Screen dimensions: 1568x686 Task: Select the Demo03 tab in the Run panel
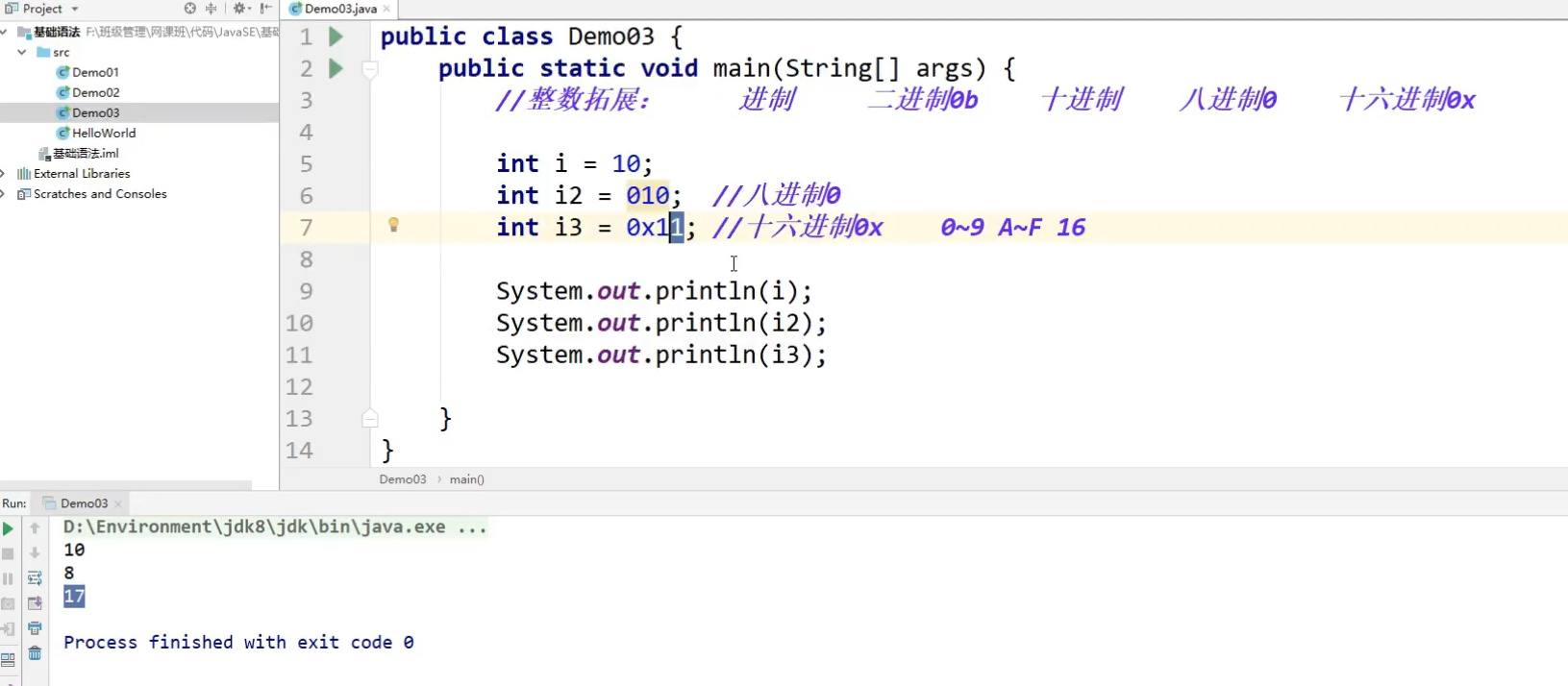pos(84,503)
